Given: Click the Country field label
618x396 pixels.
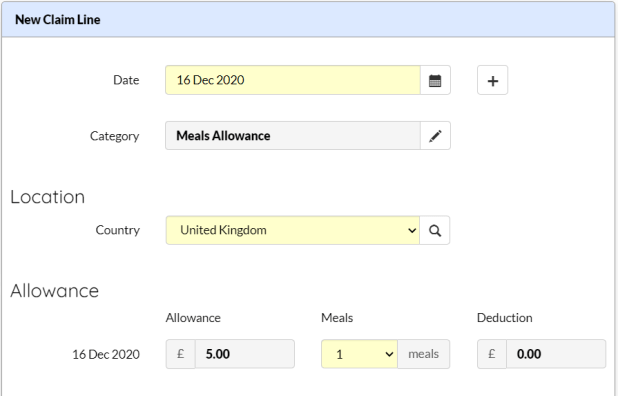Looking at the screenshot, I should 118,230.
